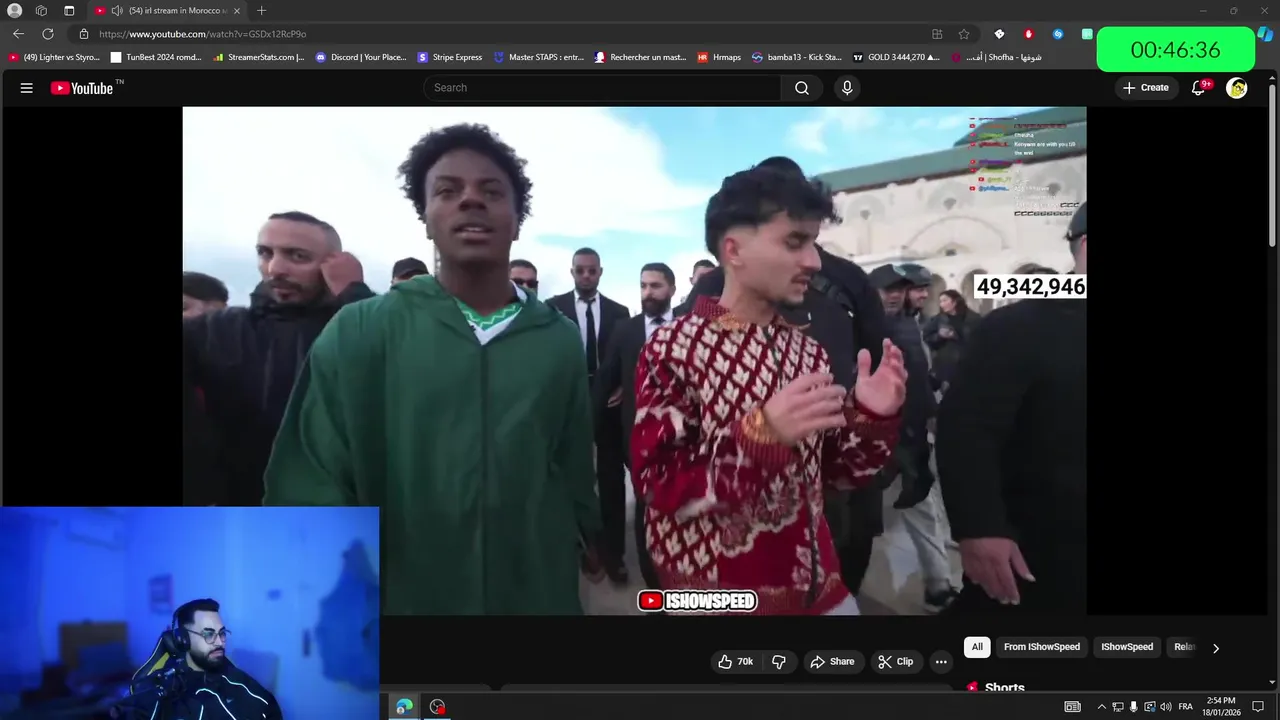Open the Lighter vs Styro bookmark
Viewport: 1280px width, 720px height.
tap(54, 57)
